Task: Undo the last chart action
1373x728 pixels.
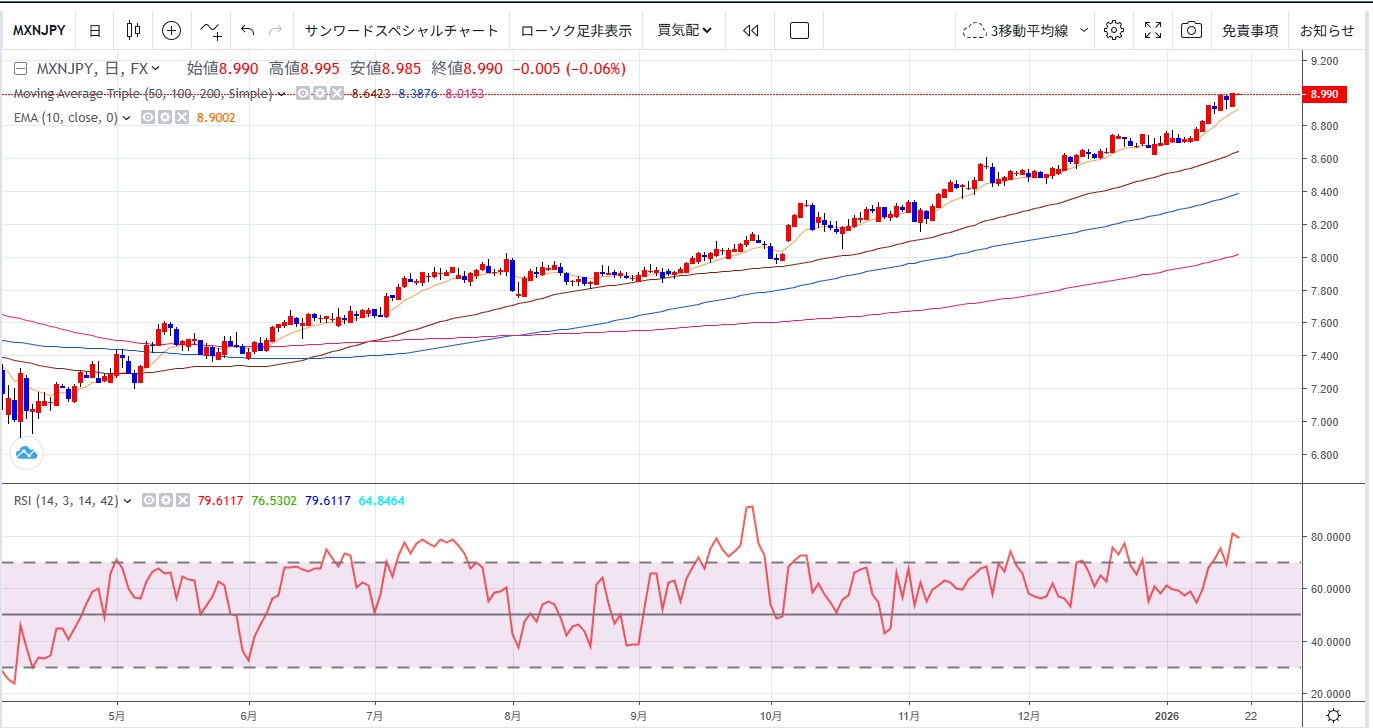Action: 248,30
